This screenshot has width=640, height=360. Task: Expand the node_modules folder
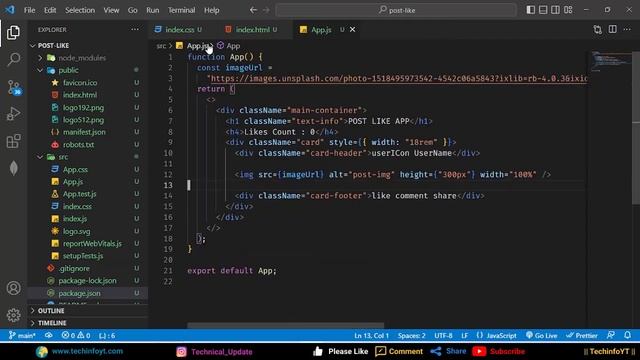pyautogui.click(x=82, y=58)
